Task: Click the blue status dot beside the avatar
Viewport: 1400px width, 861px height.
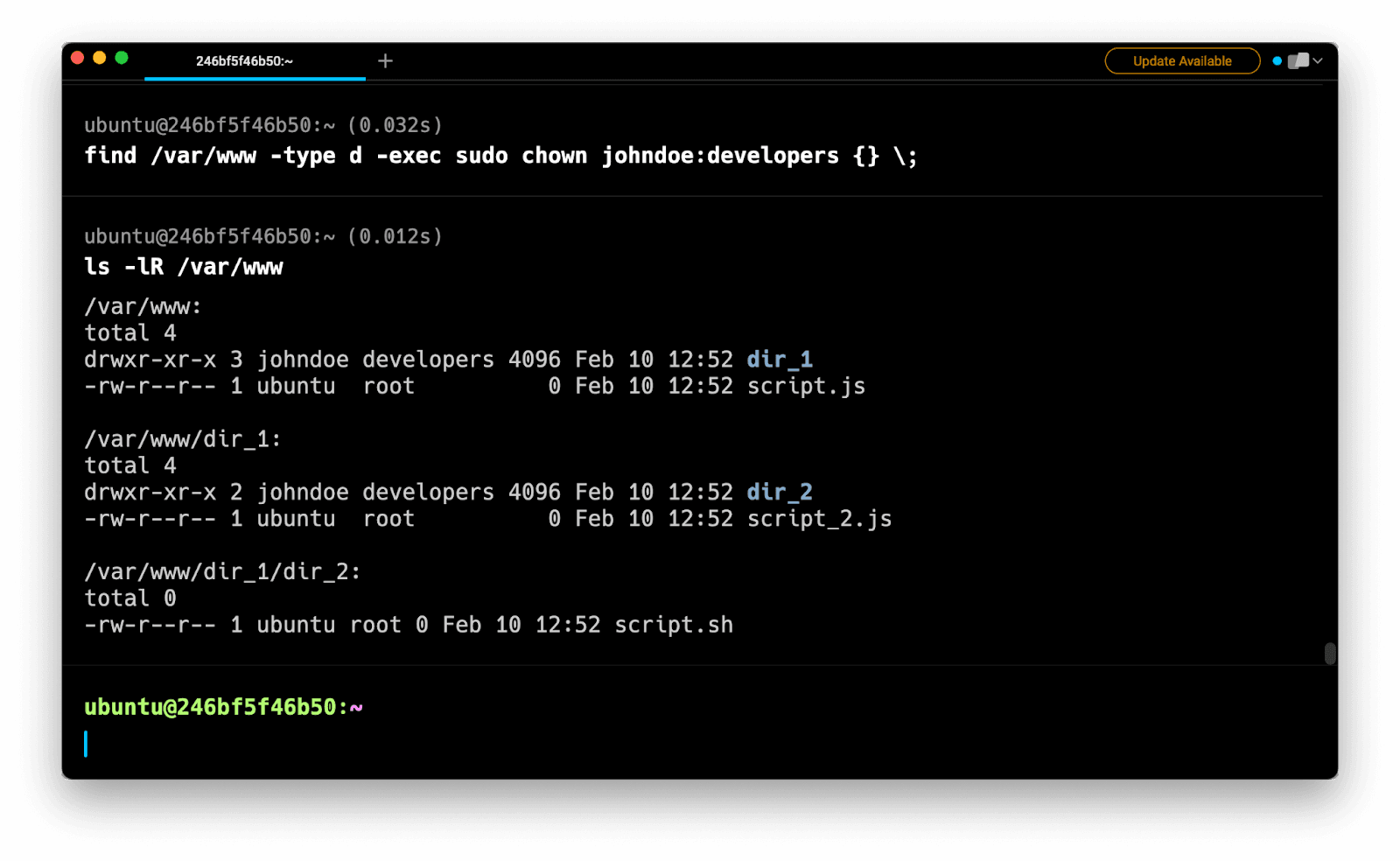Action: [1277, 61]
